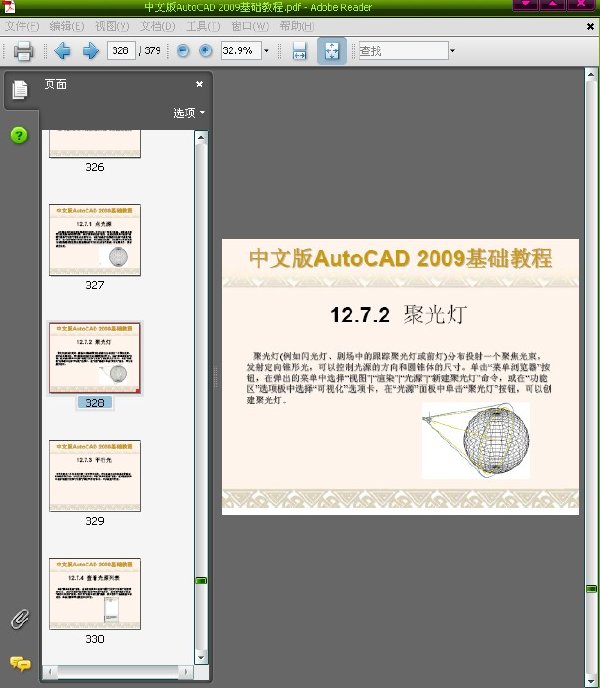Click the Print icon in toolbar
Viewport: 600px width, 688px height.
coord(23,51)
